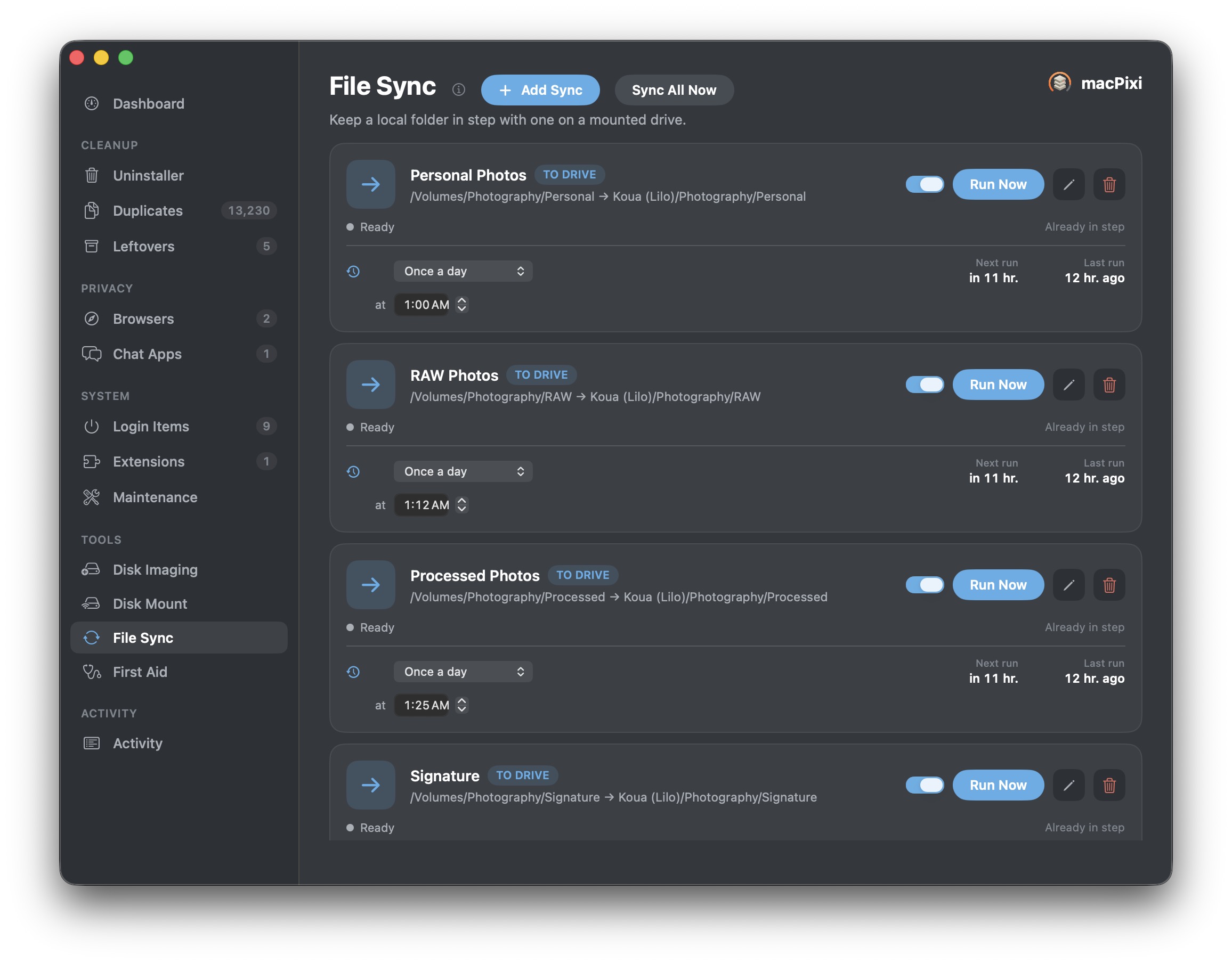Viewport: 1232px width, 964px height.
Task: Click the Extensions puzzle icon
Action: click(92, 462)
